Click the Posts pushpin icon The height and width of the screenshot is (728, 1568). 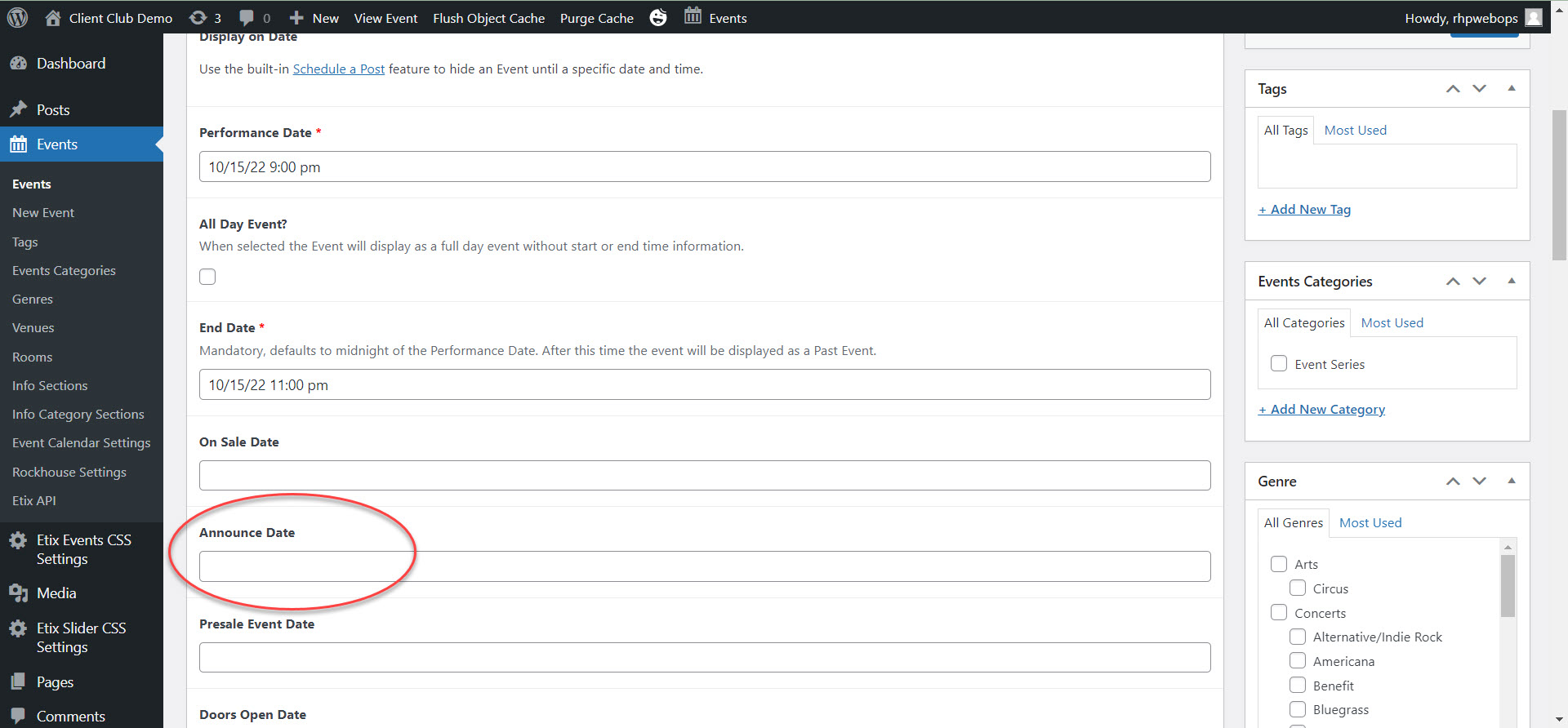pyautogui.click(x=18, y=109)
